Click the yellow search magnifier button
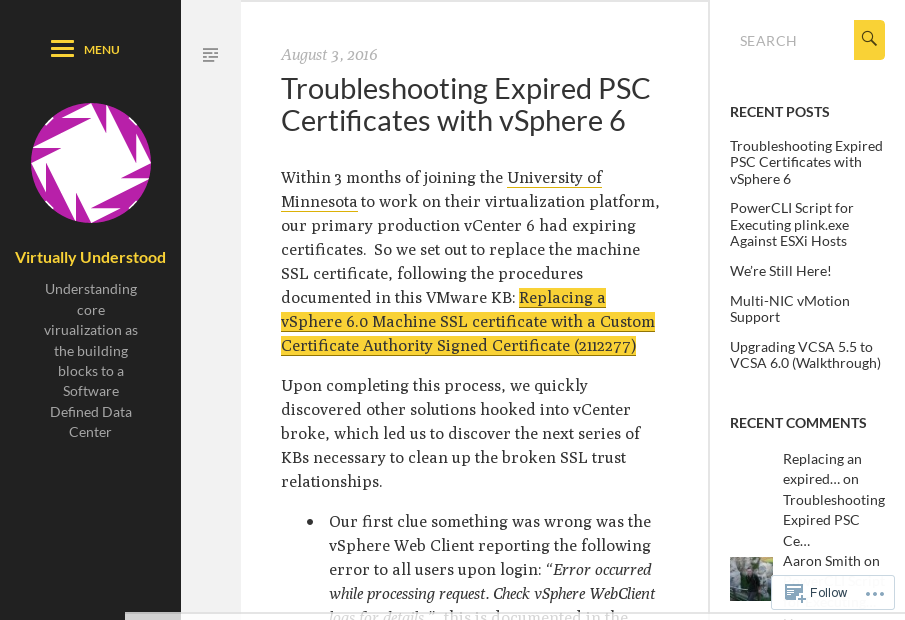 [869, 40]
